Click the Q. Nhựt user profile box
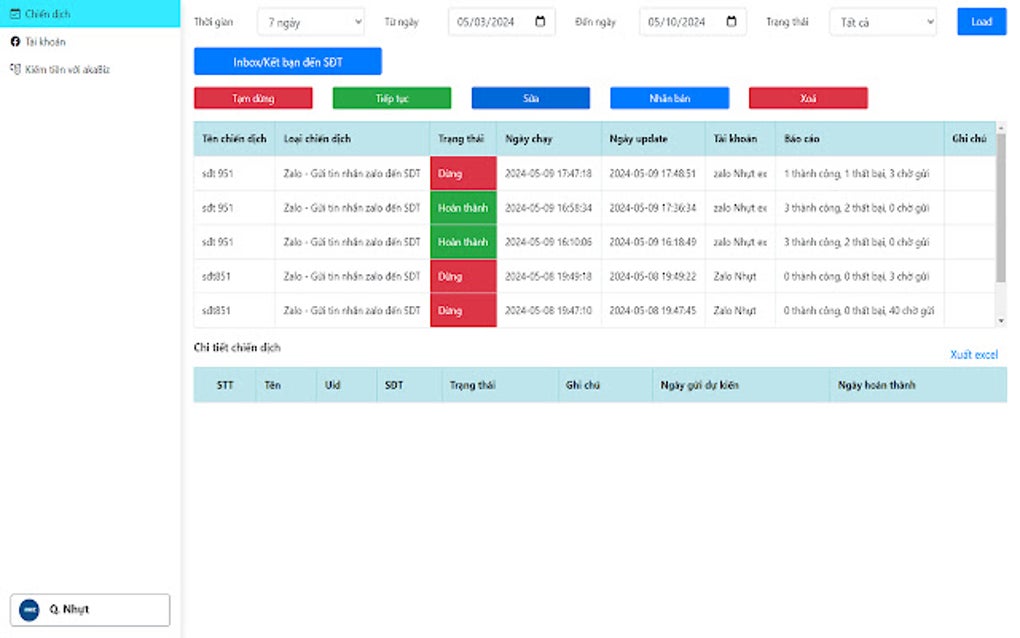 [x=90, y=610]
